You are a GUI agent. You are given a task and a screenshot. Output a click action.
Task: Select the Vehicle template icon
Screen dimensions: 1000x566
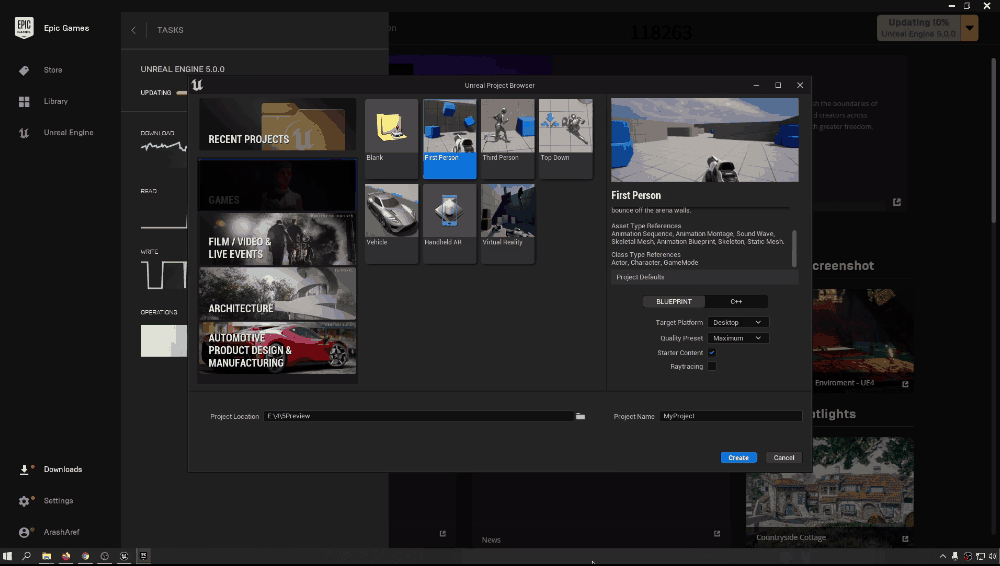[391, 217]
